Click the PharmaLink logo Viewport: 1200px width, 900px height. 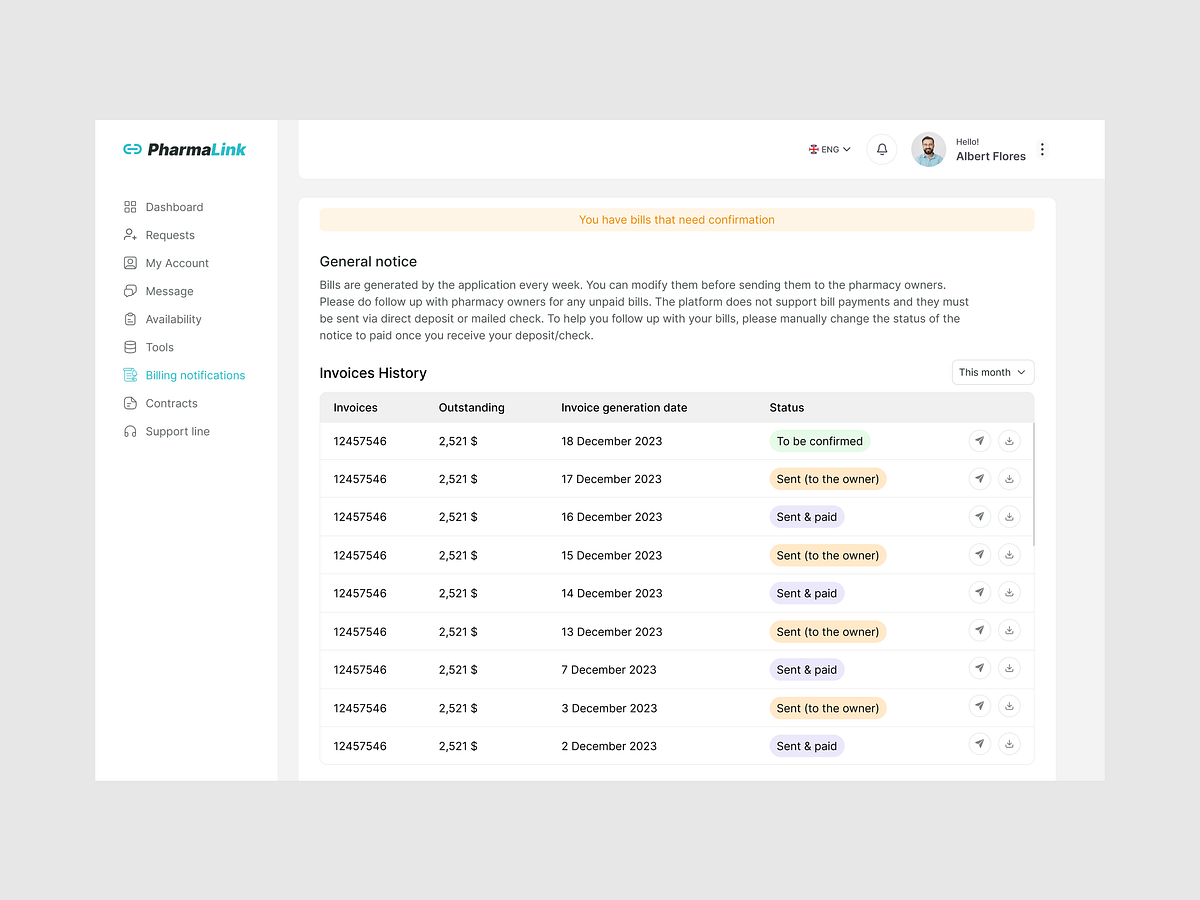(x=184, y=149)
